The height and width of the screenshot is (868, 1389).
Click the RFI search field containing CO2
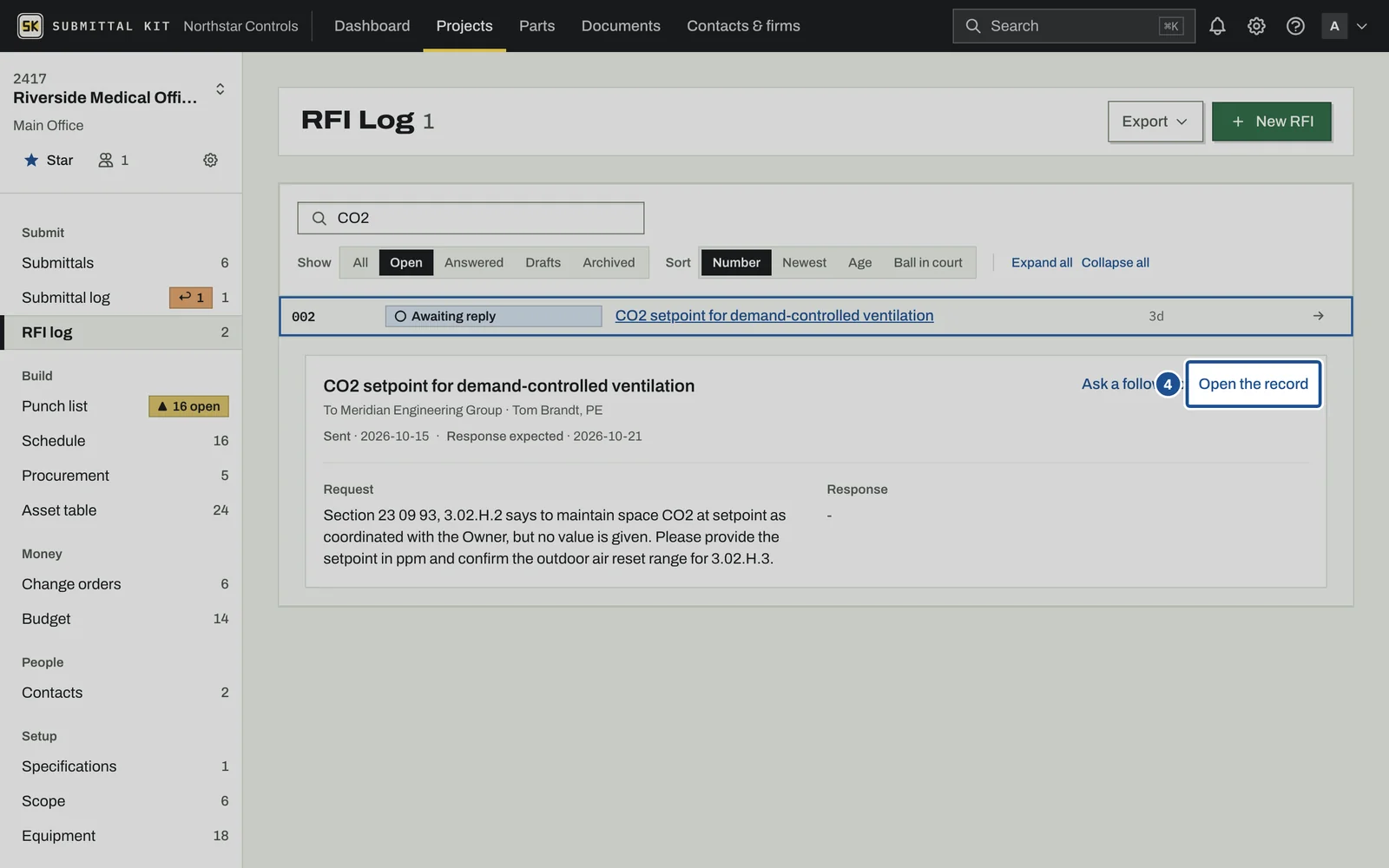click(471, 218)
